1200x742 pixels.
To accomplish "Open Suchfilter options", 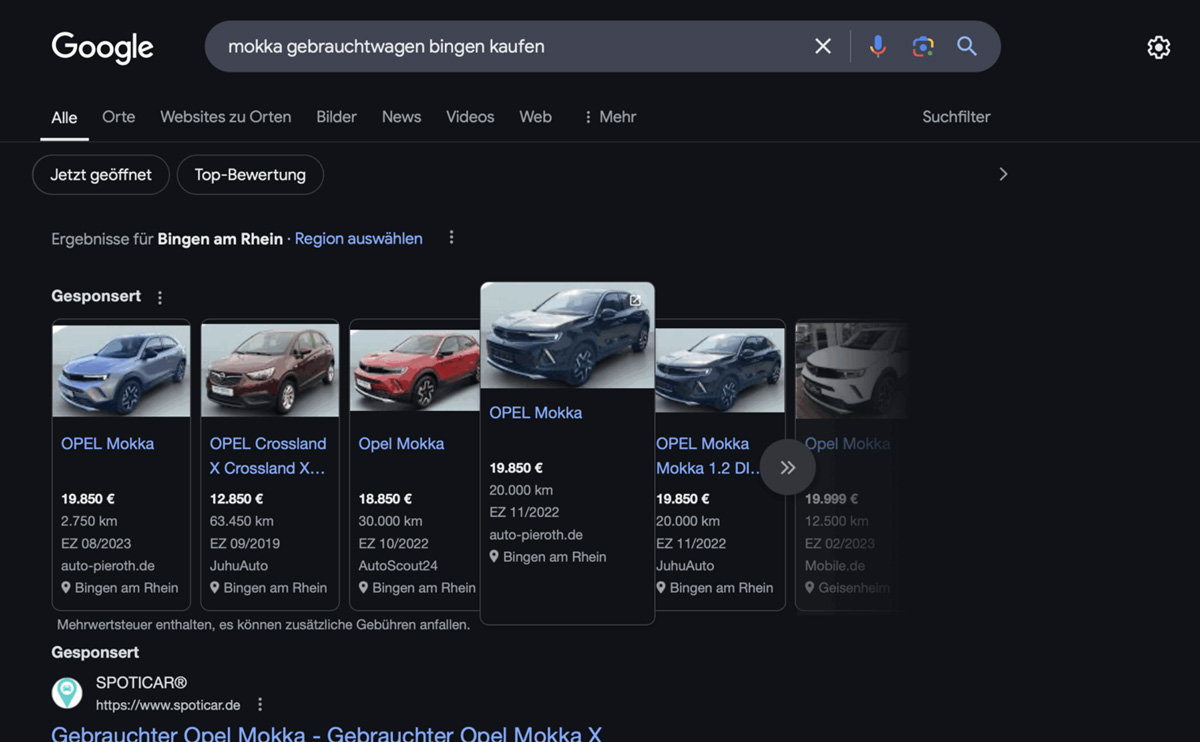I will click(x=956, y=117).
